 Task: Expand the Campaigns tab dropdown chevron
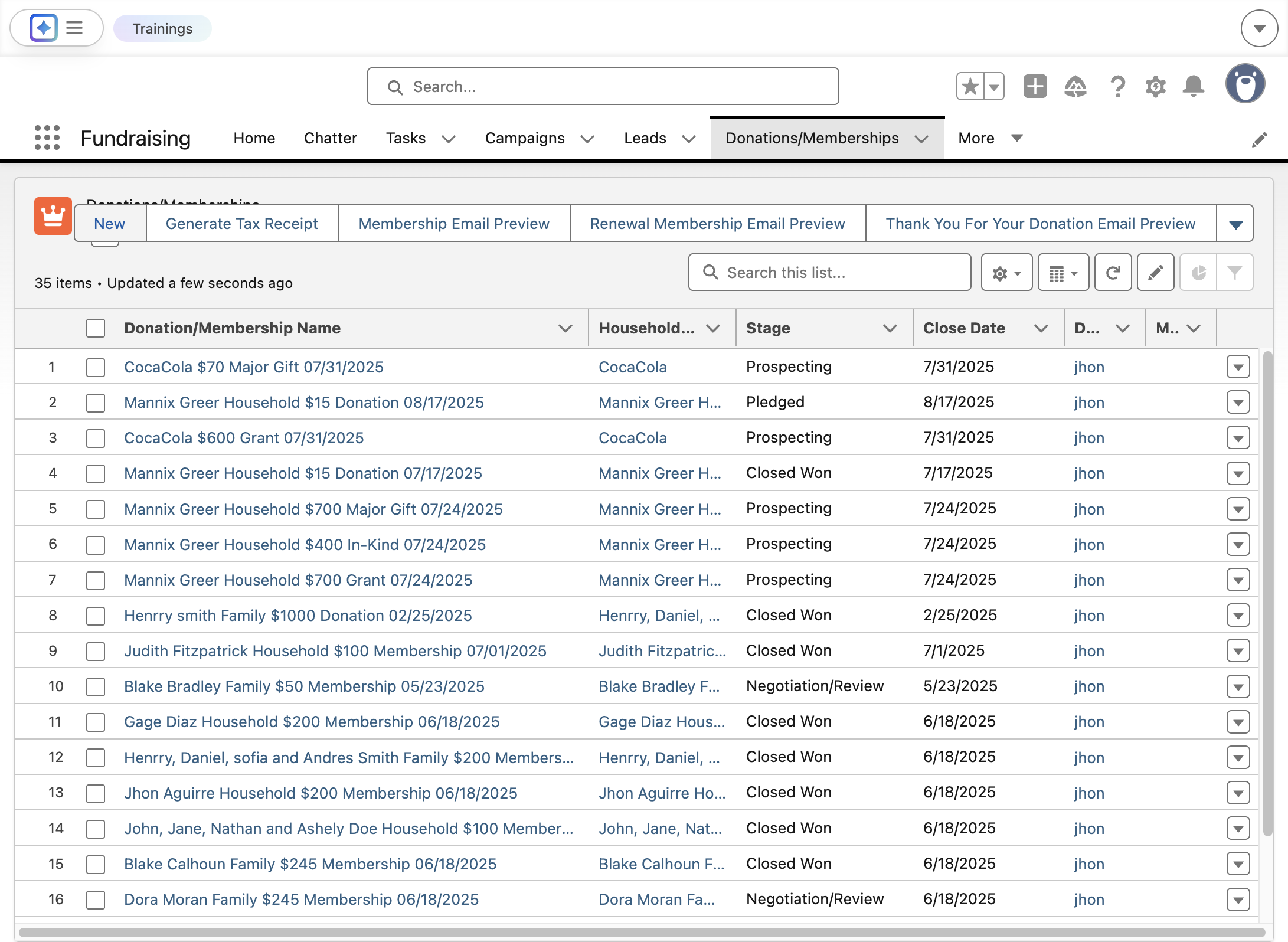(x=587, y=139)
